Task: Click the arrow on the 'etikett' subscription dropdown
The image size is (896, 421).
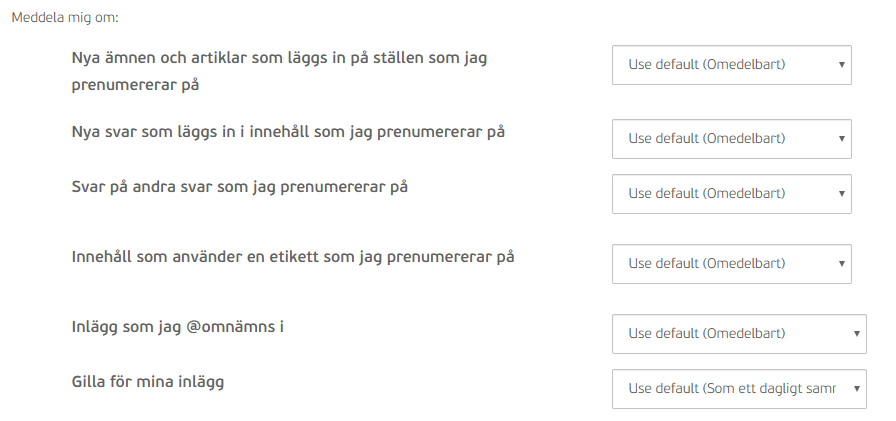Action: click(x=839, y=264)
